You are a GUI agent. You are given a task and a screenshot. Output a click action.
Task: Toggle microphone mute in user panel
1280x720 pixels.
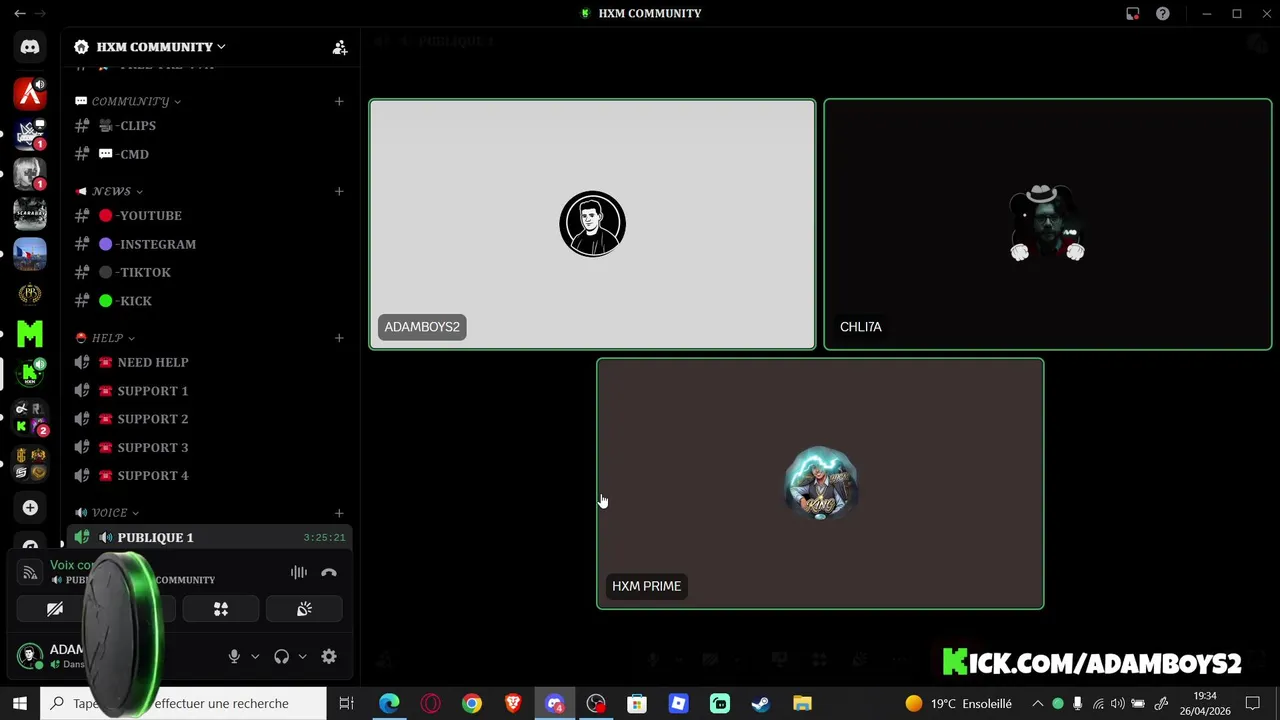[234, 656]
